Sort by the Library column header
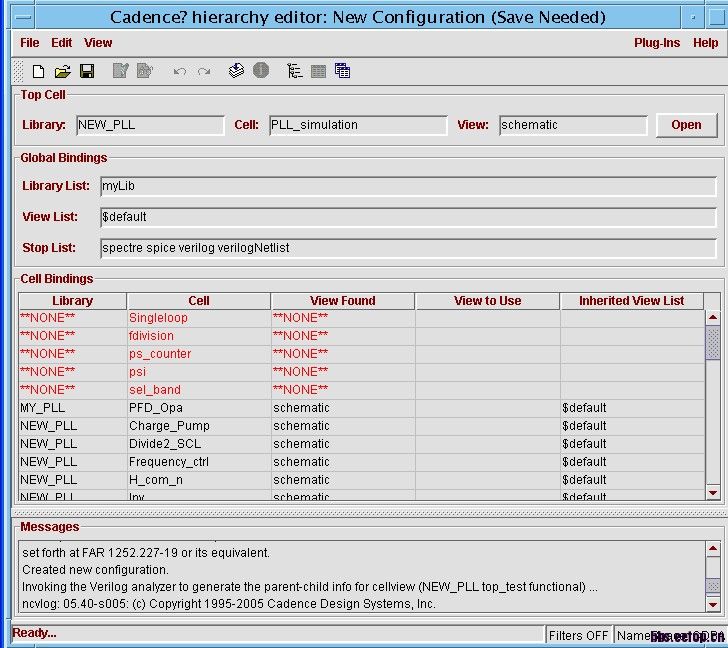This screenshot has width=728, height=648. click(x=72, y=301)
